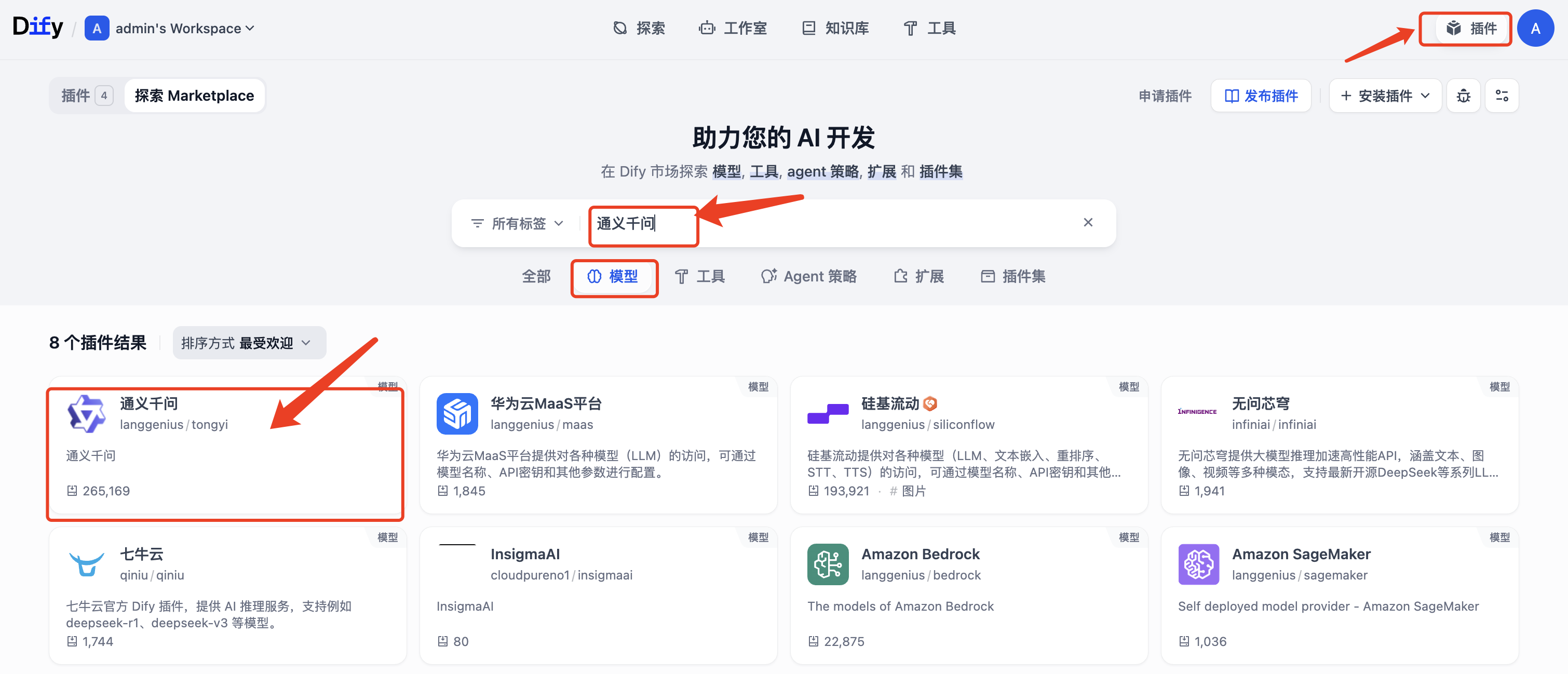Viewport: 1568px width, 674px height.
Task: Open the 七牛云 card title
Action: point(142,554)
